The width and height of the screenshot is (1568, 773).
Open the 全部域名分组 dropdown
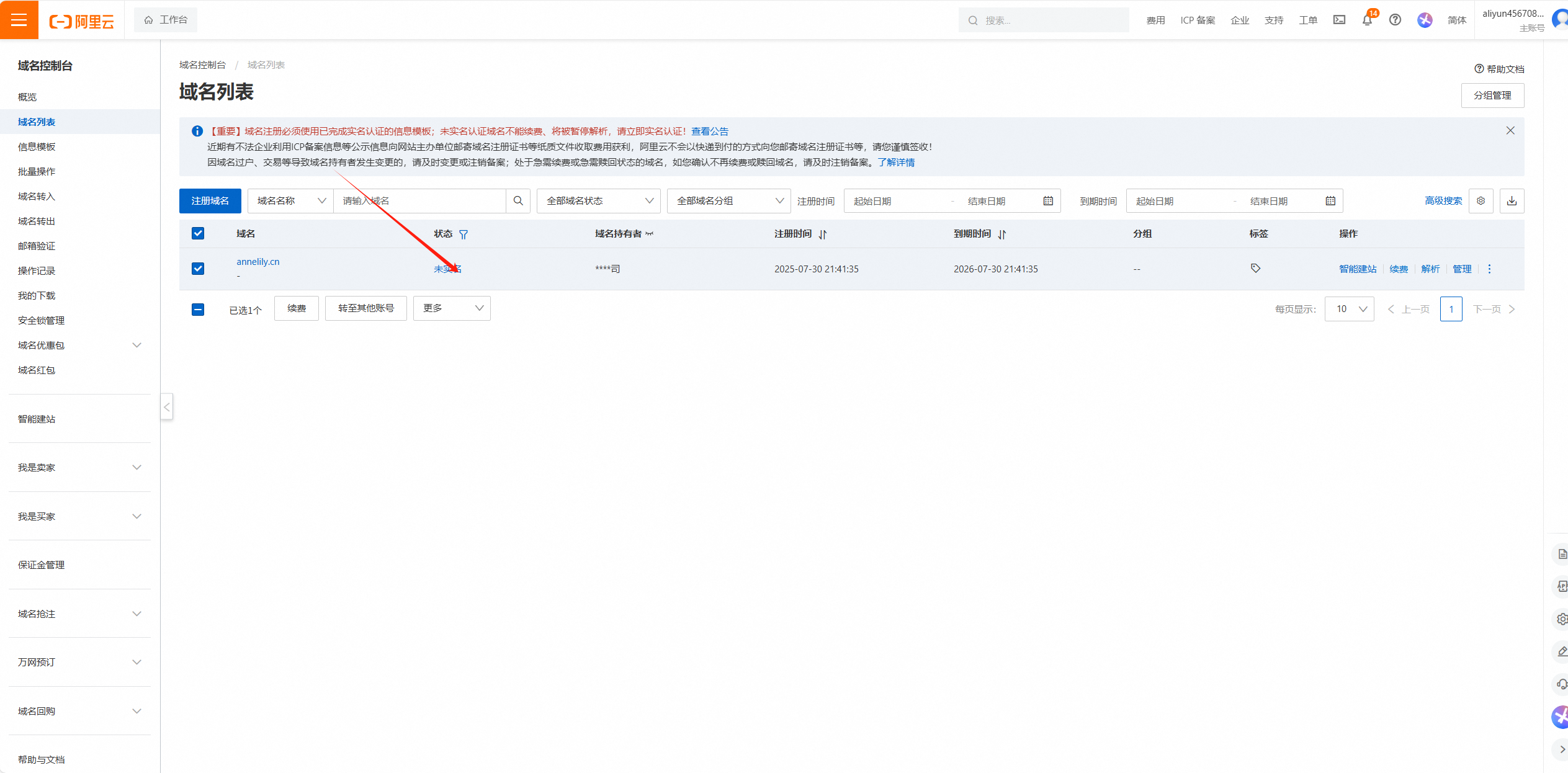[728, 201]
